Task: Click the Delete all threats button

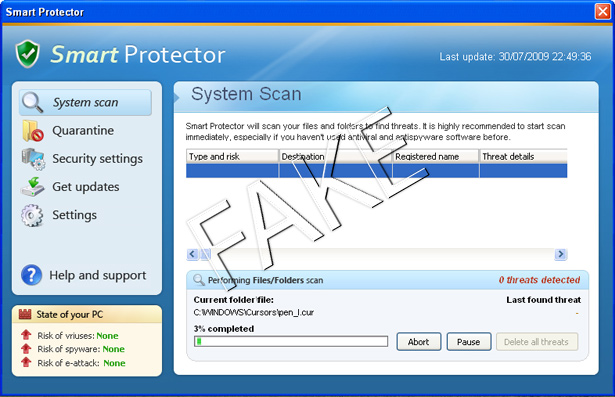Action: (536, 342)
